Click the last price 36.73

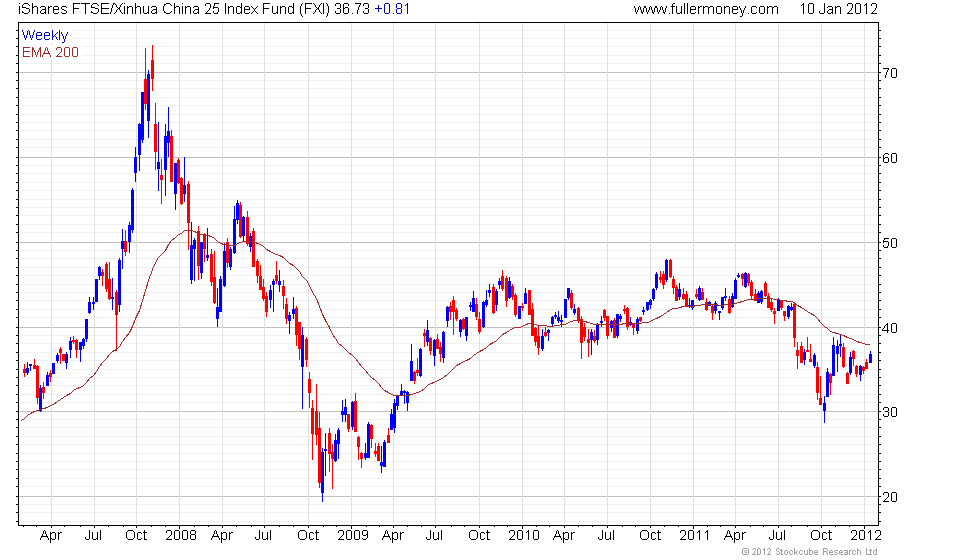[x=352, y=9]
